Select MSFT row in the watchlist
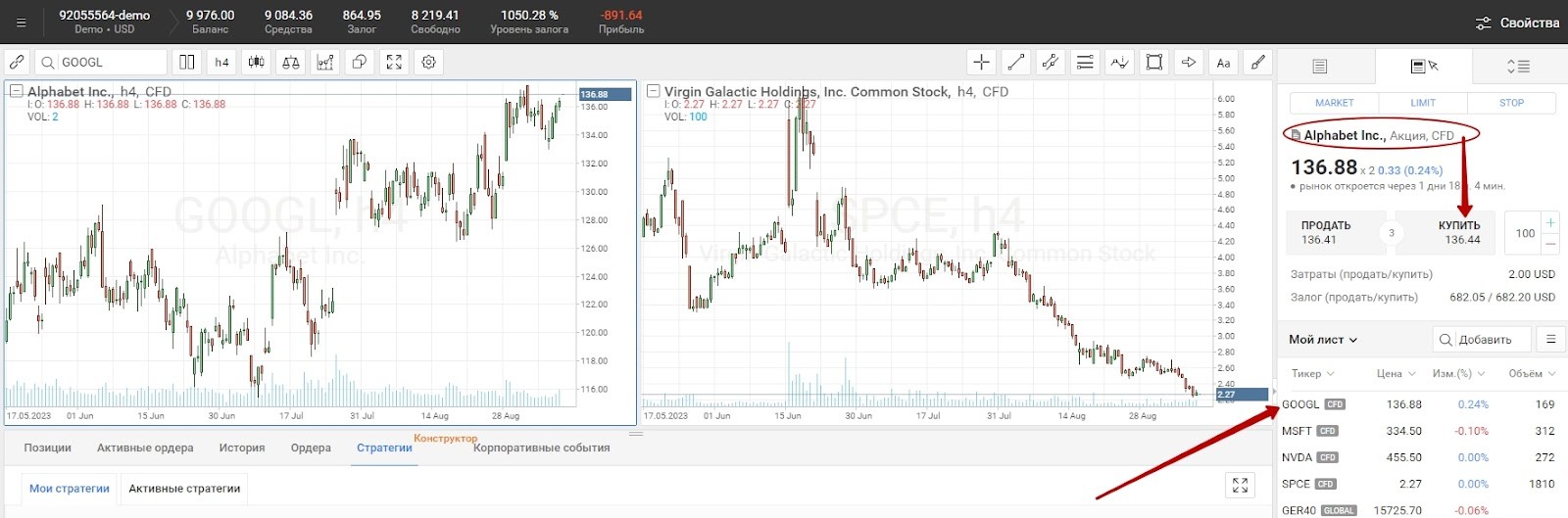This screenshot has height=518, width=1568. [x=1422, y=431]
